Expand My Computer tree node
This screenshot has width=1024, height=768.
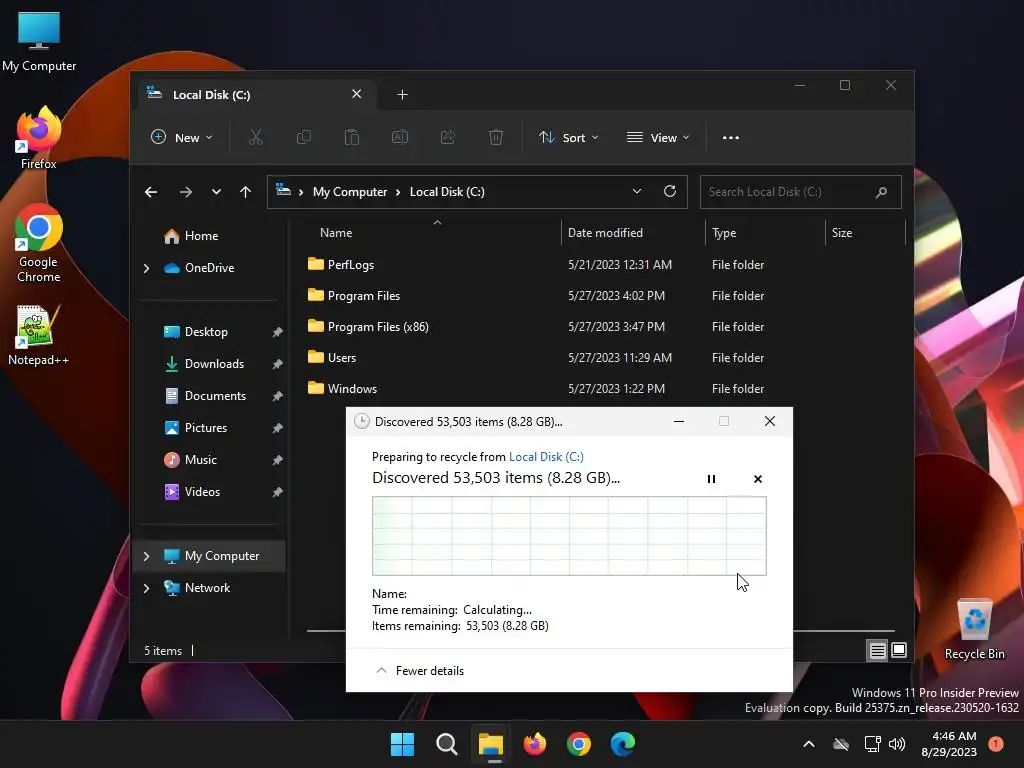tap(146, 556)
